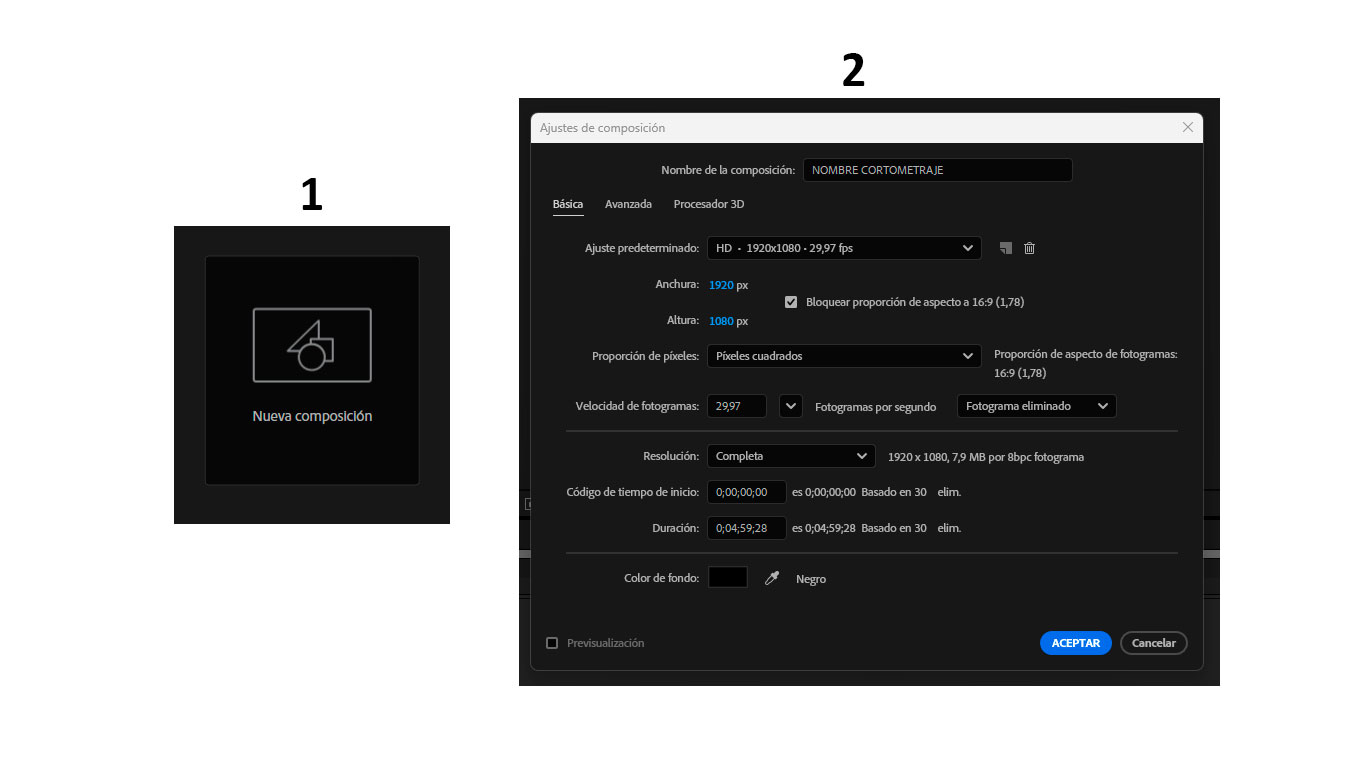This screenshot has width=1366, height=768.
Task: Select the Básica tab
Action: point(568,204)
